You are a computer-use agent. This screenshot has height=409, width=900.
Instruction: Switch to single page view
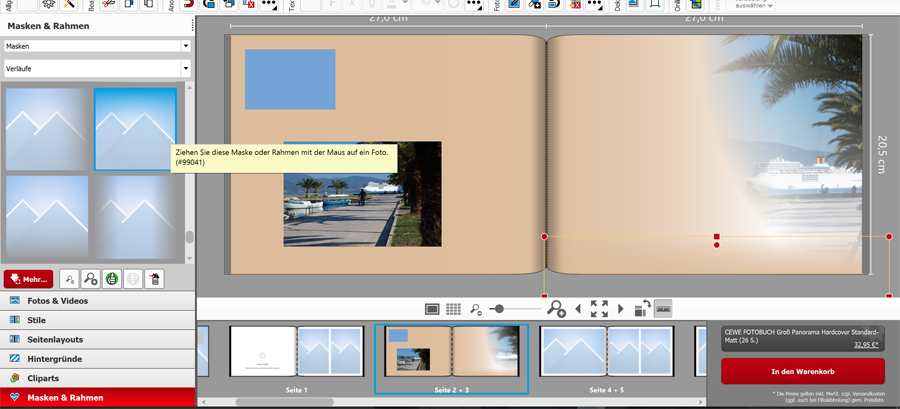click(432, 309)
